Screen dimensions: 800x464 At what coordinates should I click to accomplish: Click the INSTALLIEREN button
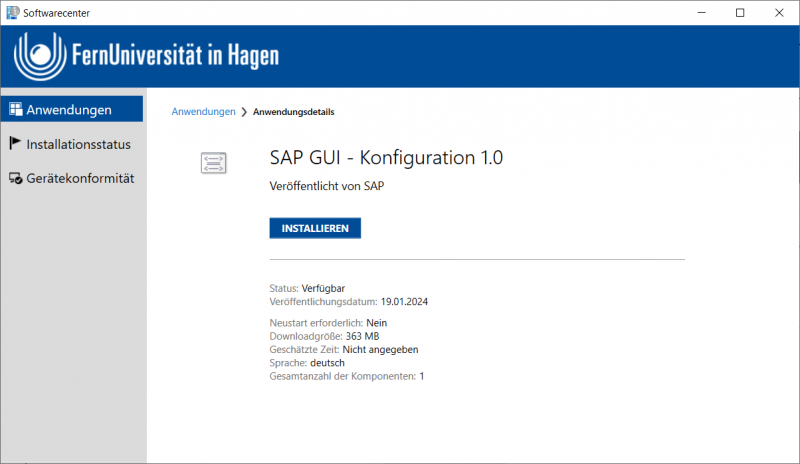[x=315, y=228]
